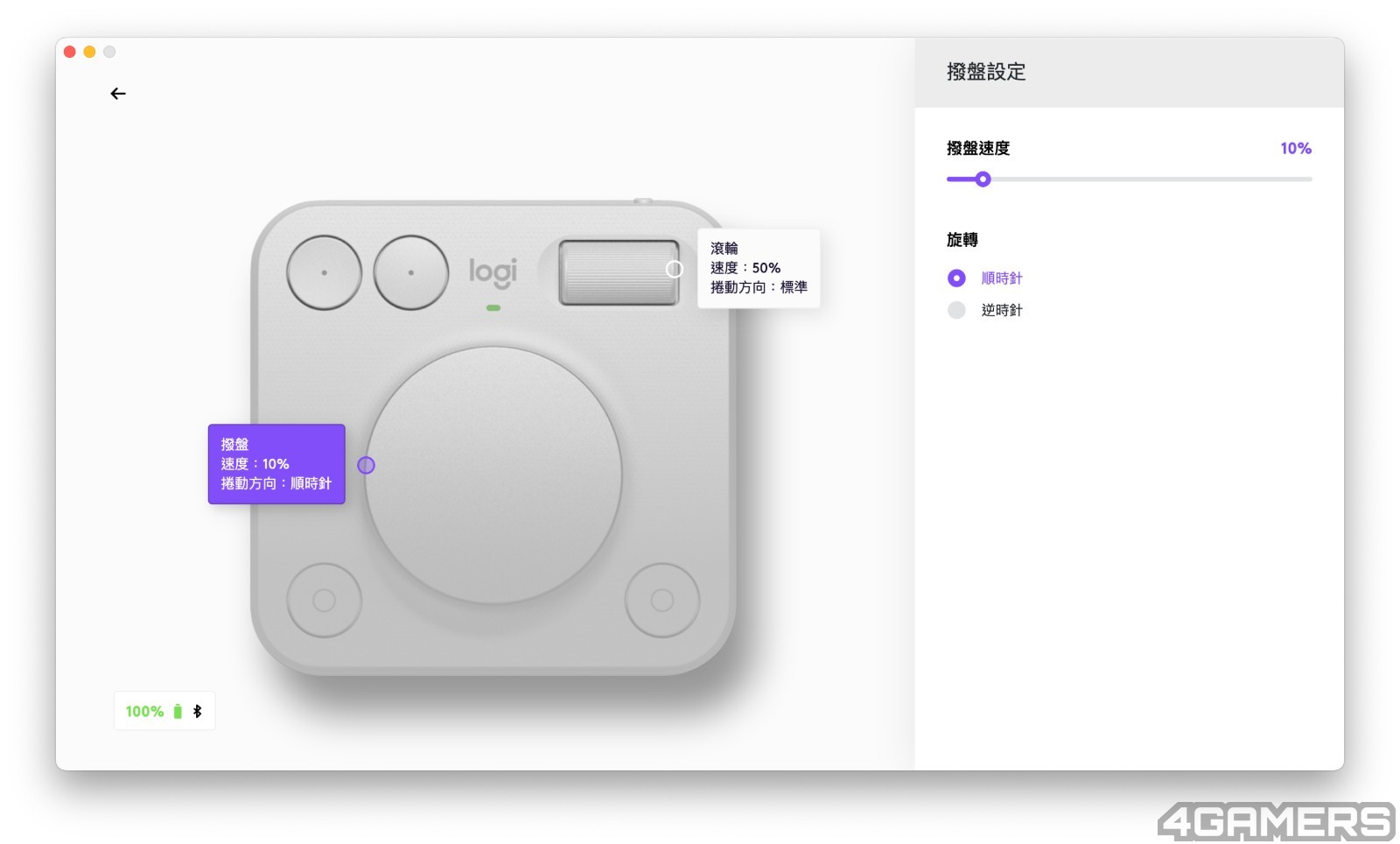
Task: Click the purple dial hotspot marker
Action: coord(366,465)
